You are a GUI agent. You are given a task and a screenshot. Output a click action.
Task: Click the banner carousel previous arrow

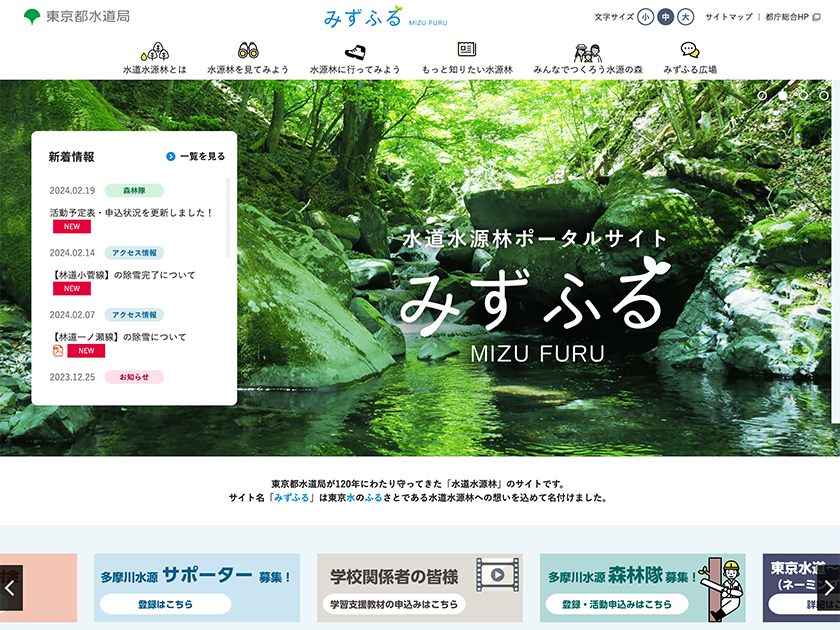(x=11, y=588)
